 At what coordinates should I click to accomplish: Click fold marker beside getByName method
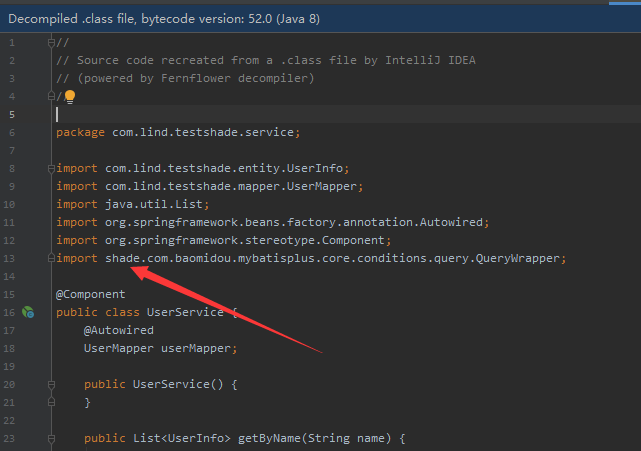(x=51, y=438)
